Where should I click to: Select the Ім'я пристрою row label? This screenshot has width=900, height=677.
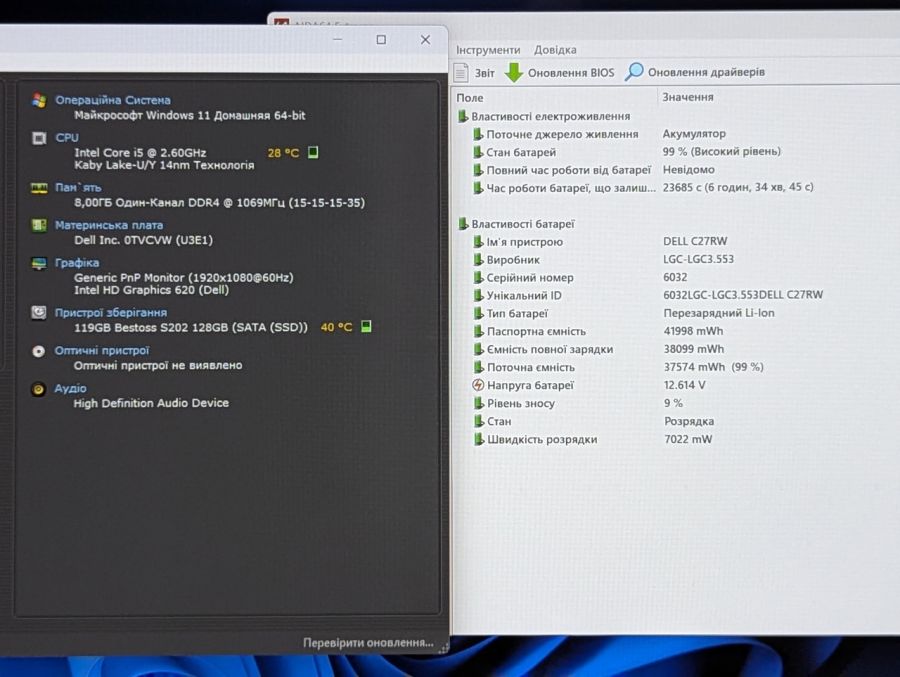[x=525, y=242]
